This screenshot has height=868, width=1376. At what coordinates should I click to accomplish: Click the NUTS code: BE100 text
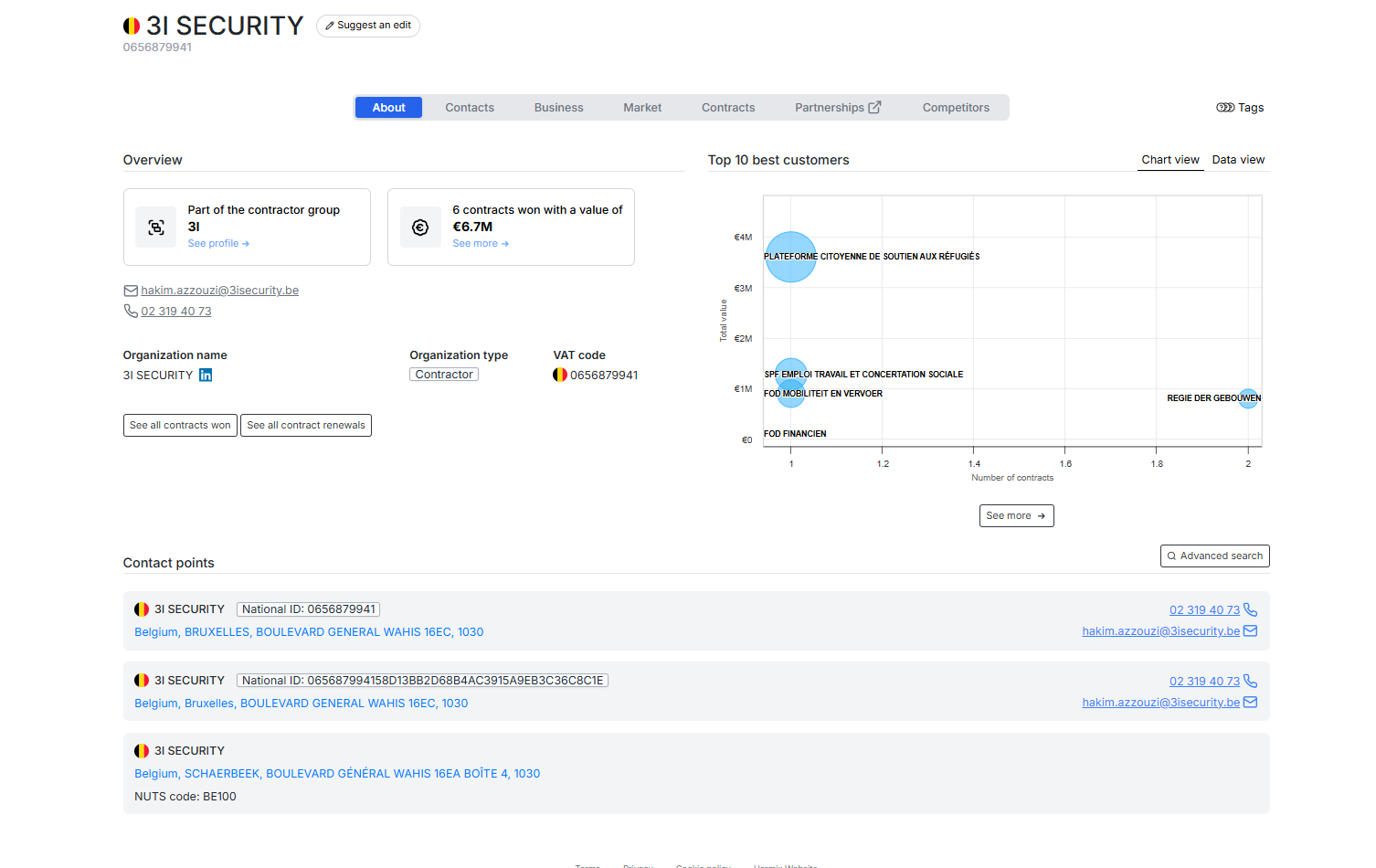point(185,797)
